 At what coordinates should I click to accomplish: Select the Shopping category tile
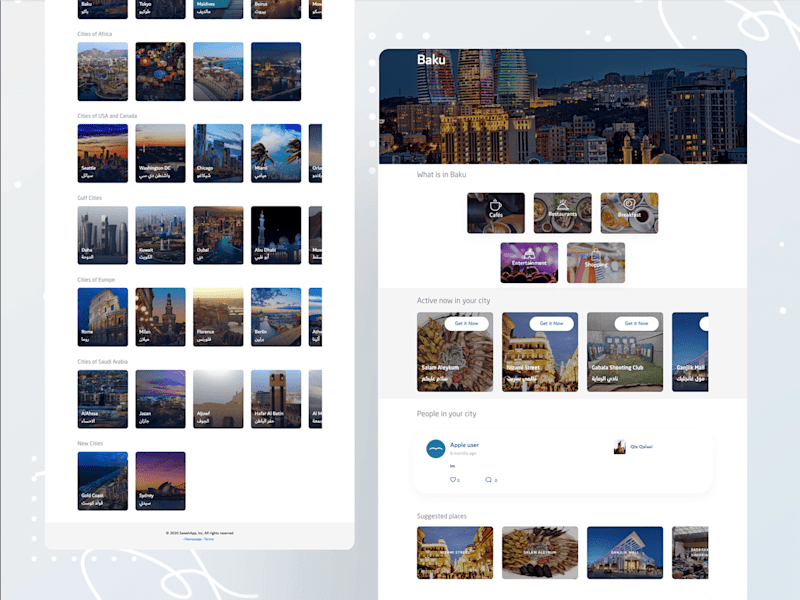(596, 263)
